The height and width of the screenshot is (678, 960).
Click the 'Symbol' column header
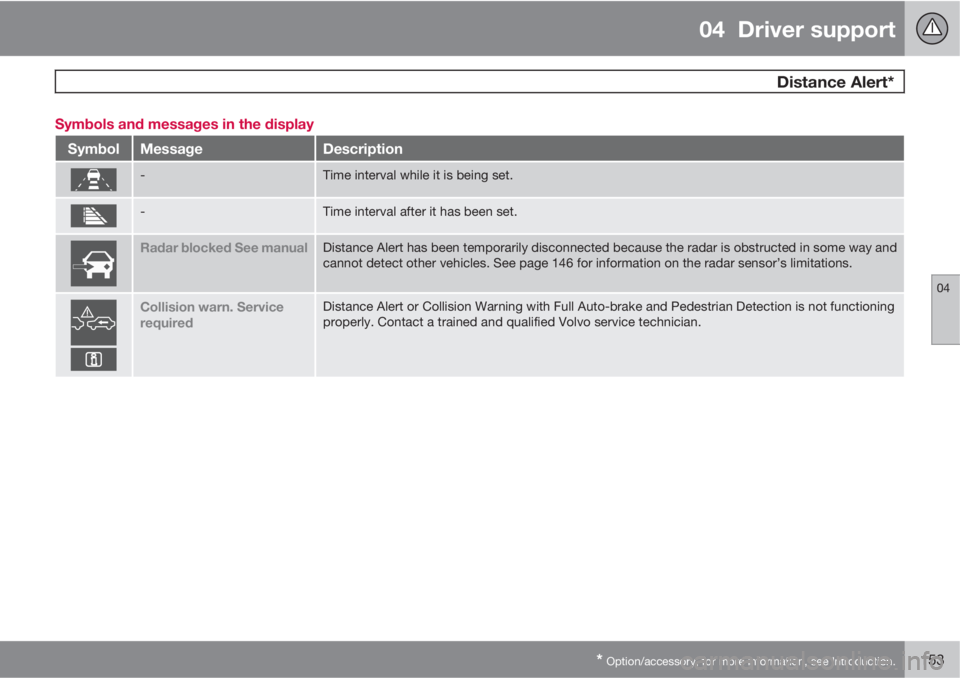94,149
